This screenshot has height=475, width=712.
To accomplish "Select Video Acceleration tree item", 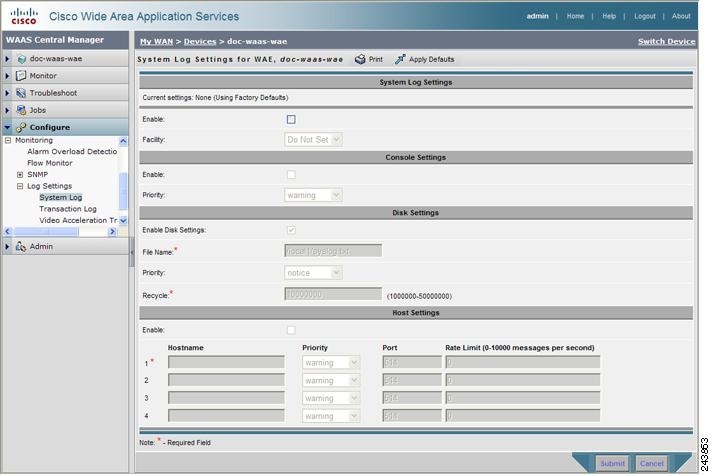I will pyautogui.click(x=78, y=220).
